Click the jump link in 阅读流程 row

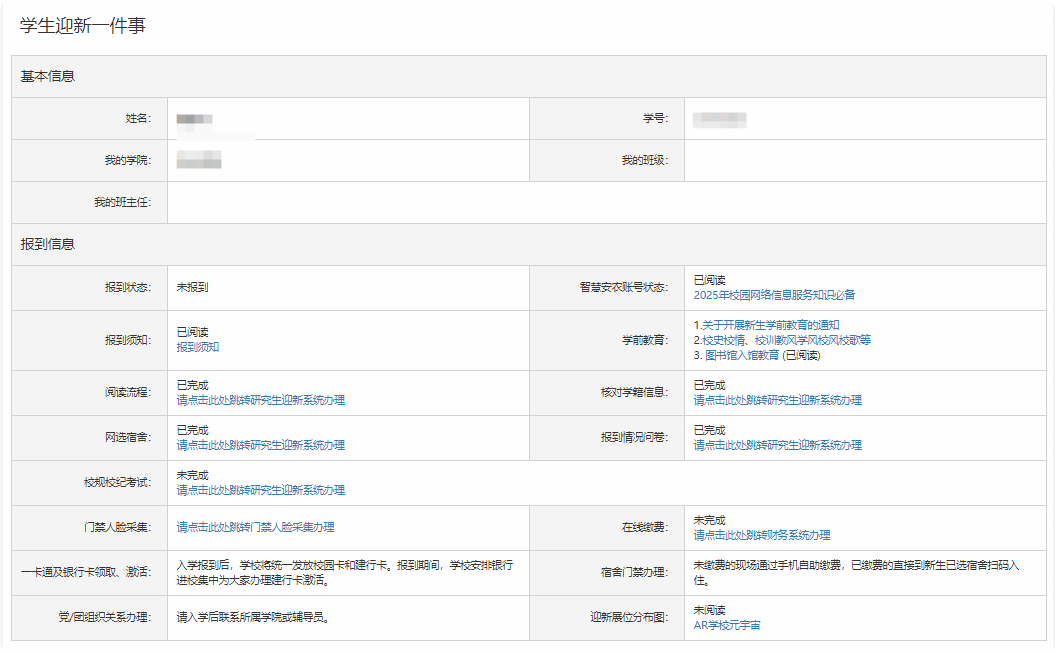point(260,400)
